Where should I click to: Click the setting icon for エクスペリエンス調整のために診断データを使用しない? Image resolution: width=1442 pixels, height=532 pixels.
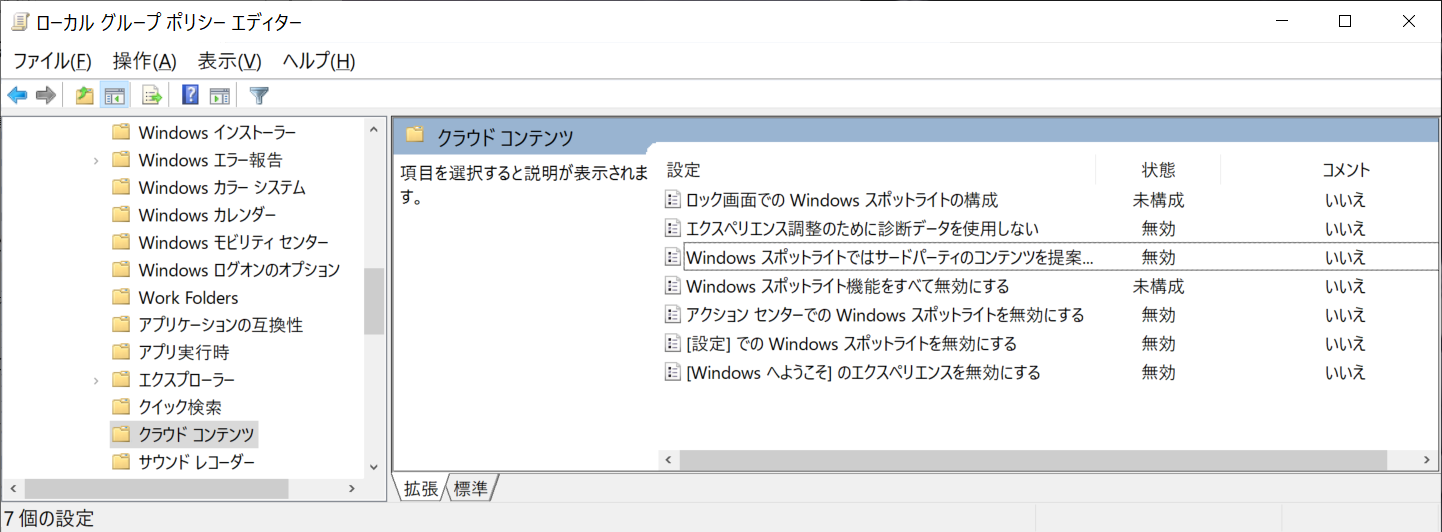pyautogui.click(x=673, y=229)
